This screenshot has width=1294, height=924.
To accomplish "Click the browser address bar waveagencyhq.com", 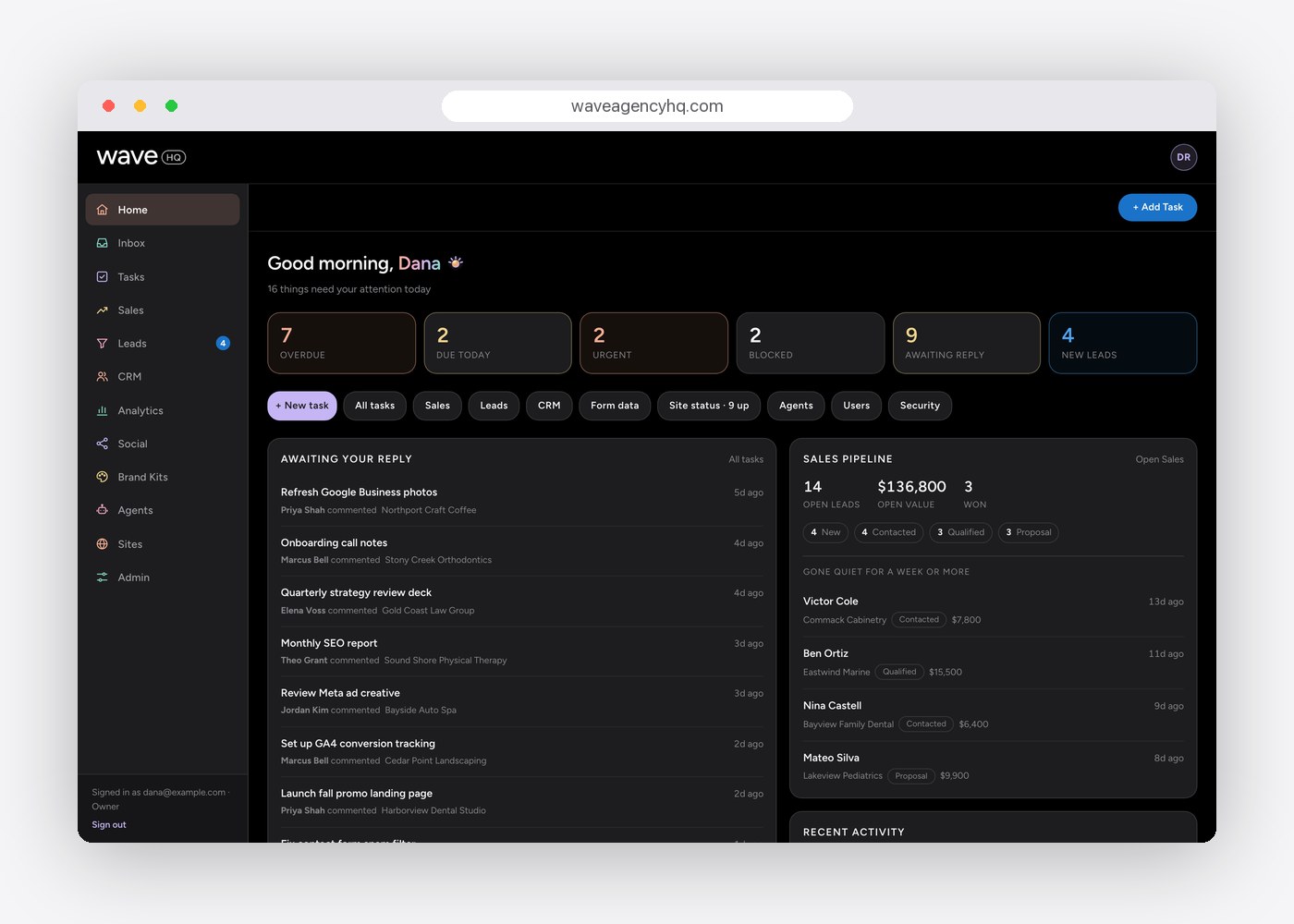I will click(x=647, y=106).
